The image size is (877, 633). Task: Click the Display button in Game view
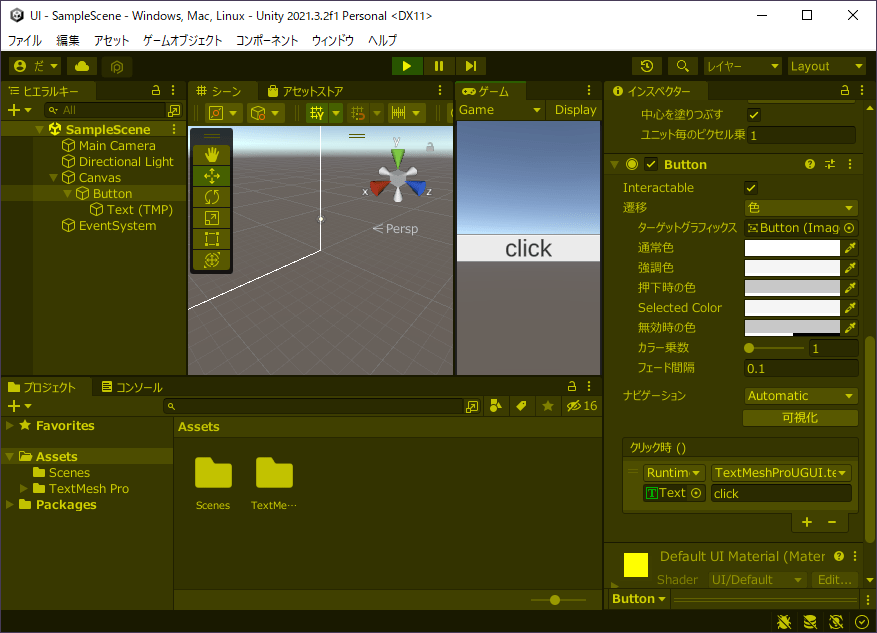576,110
